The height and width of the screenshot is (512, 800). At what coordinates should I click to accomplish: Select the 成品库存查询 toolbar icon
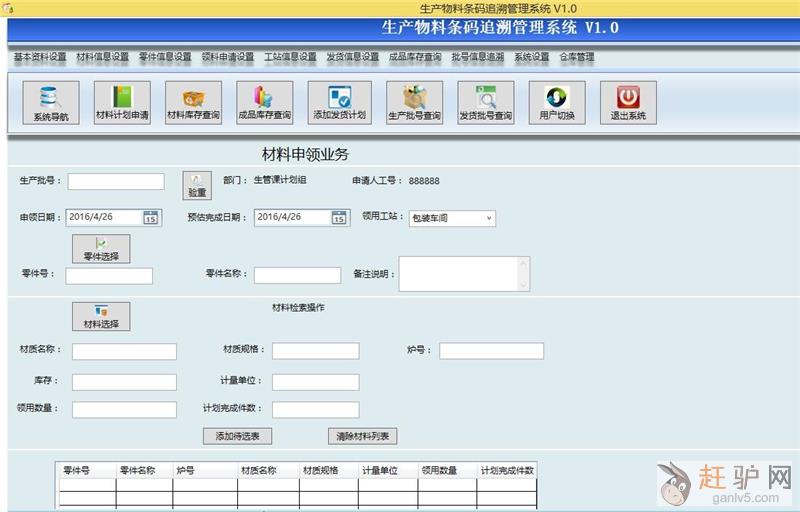click(x=265, y=103)
